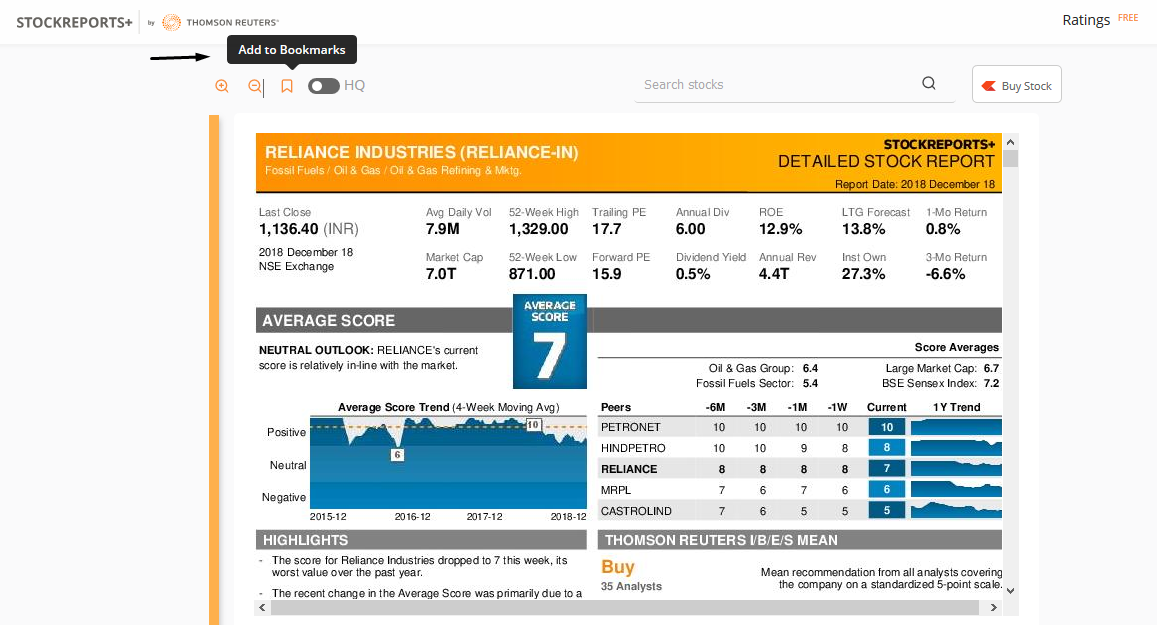
Task: Click the BSE Sensex Index 7.2 value
Action: 991,384
